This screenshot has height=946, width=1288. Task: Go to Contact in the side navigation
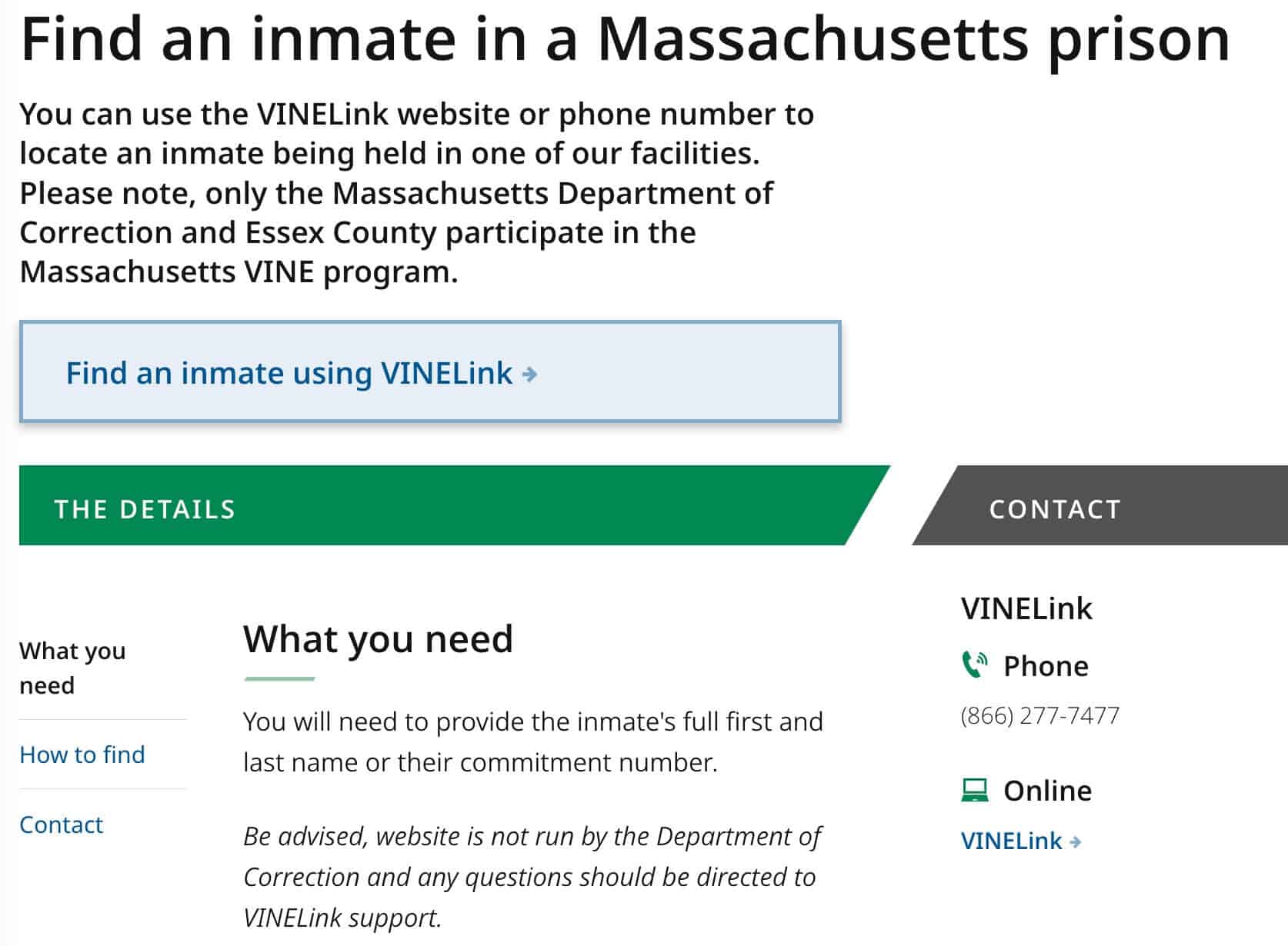pos(61,824)
